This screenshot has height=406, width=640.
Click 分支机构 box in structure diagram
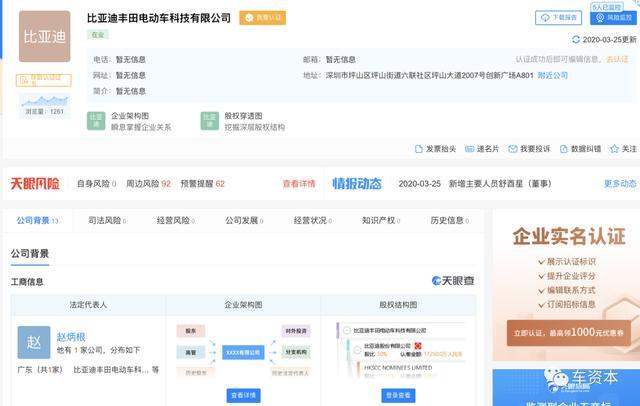[296, 352]
